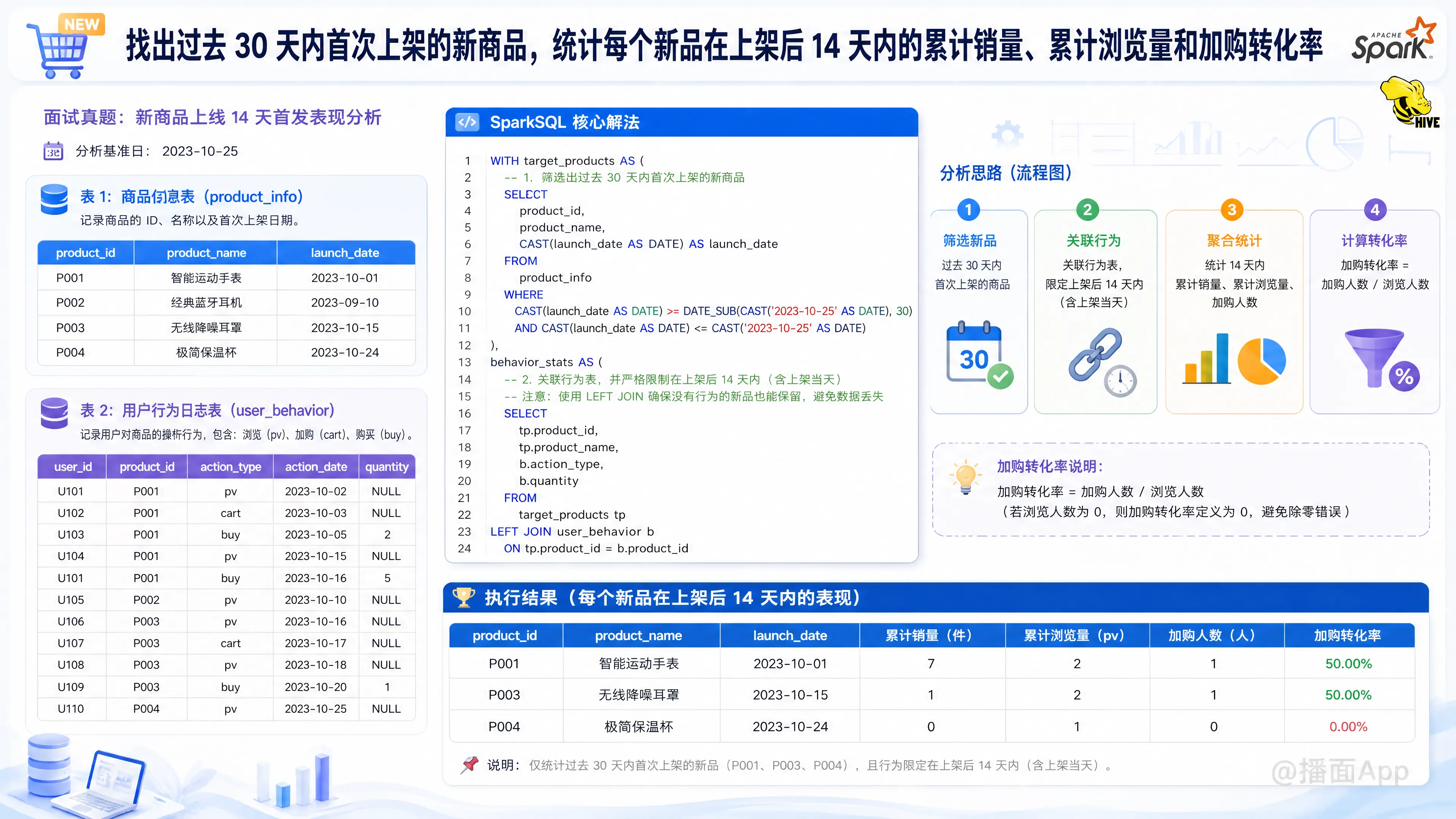Click the cell 智能运动手表 in product_info table
Viewport: 1456px width, 819px height.
(x=206, y=278)
